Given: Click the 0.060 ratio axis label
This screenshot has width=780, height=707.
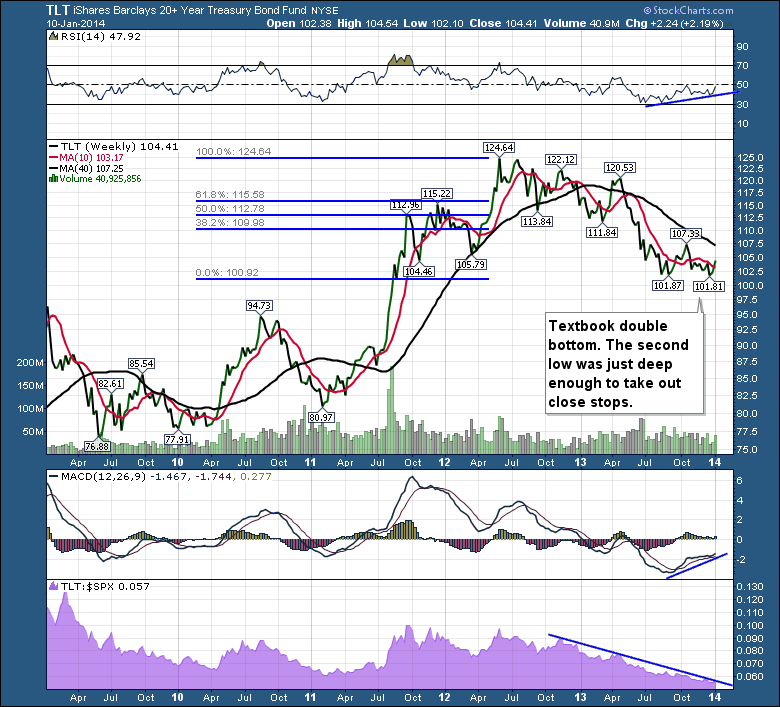Looking at the screenshot, I should pos(750,677).
